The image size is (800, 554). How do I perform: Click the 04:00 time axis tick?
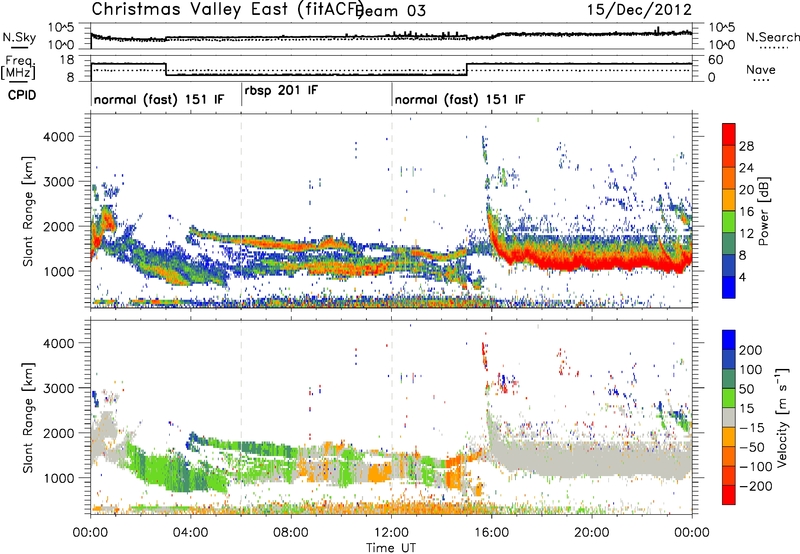tap(191, 533)
